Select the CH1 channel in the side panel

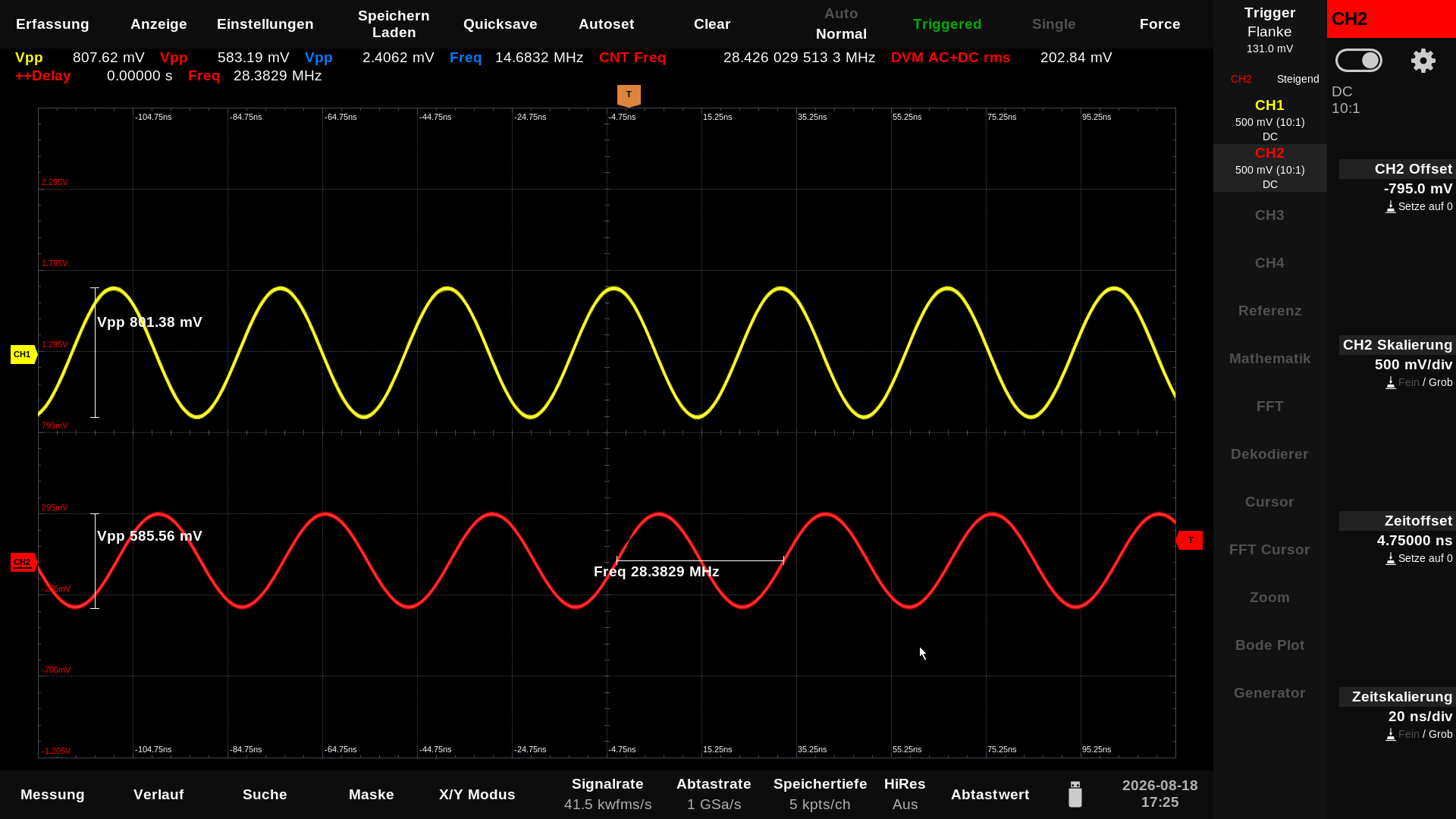[x=1269, y=120]
